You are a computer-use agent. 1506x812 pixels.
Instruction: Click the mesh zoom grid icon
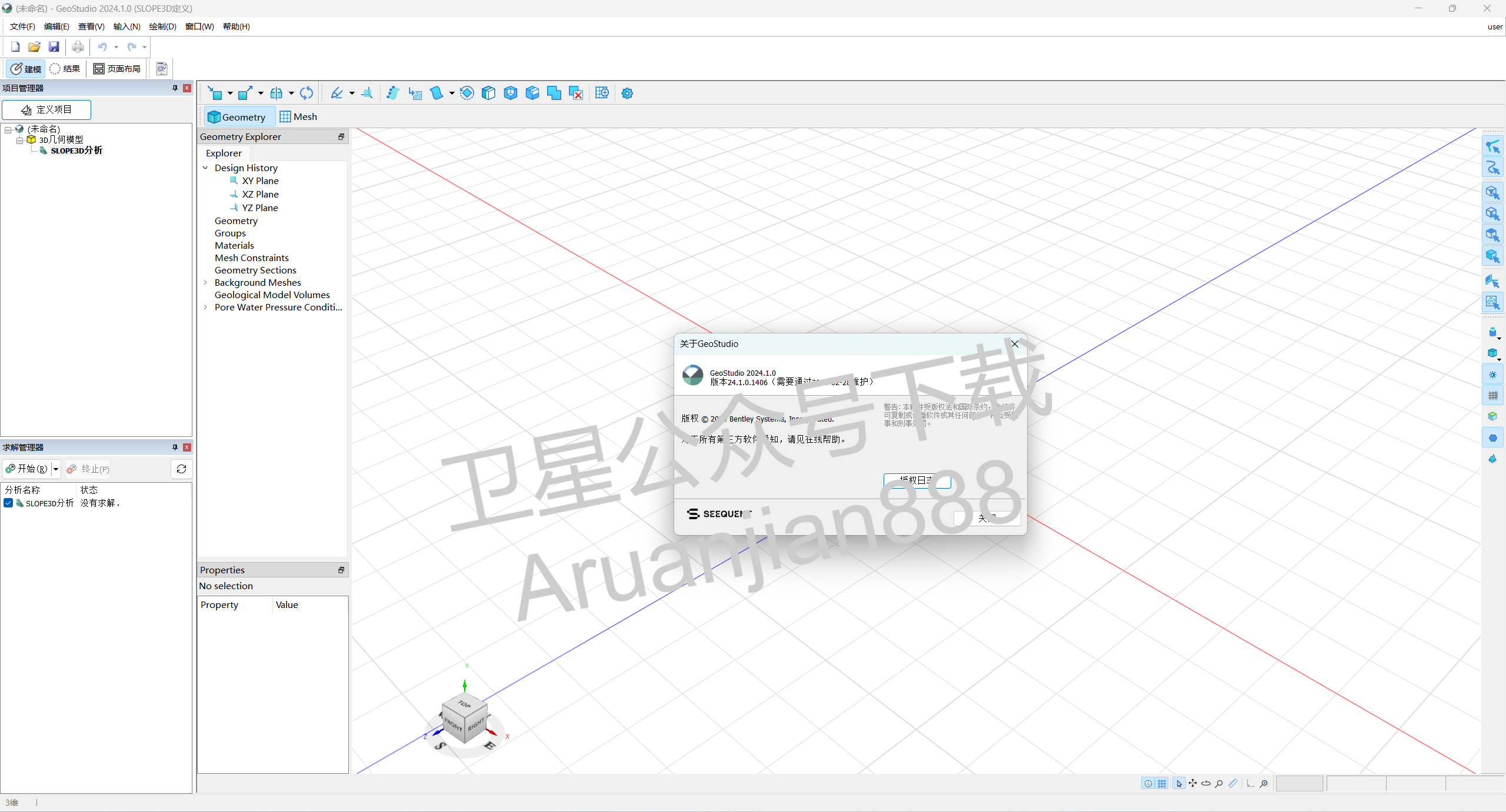[x=602, y=93]
